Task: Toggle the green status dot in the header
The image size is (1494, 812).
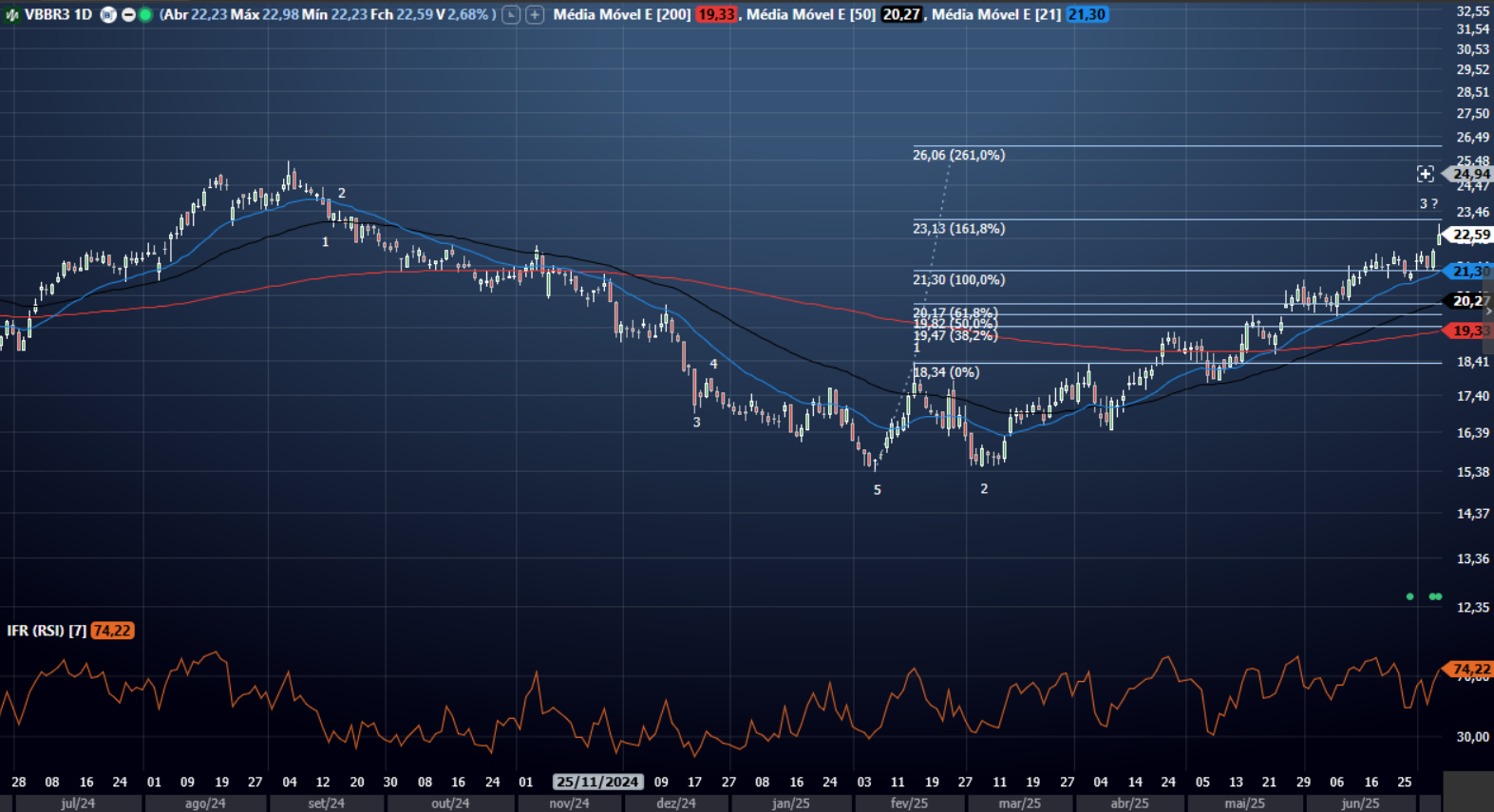Action: 145,14
